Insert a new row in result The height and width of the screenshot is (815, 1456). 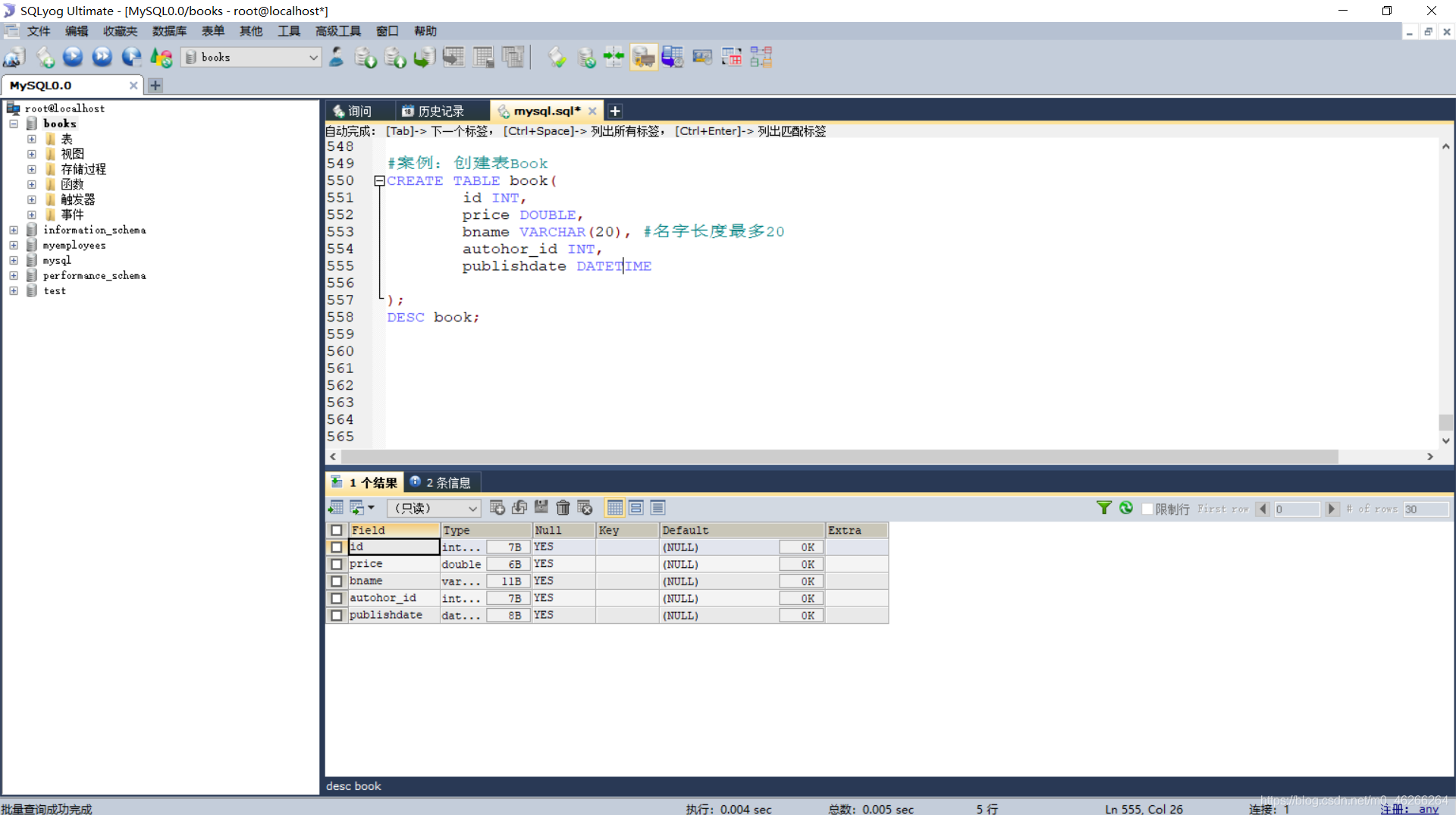coord(497,508)
